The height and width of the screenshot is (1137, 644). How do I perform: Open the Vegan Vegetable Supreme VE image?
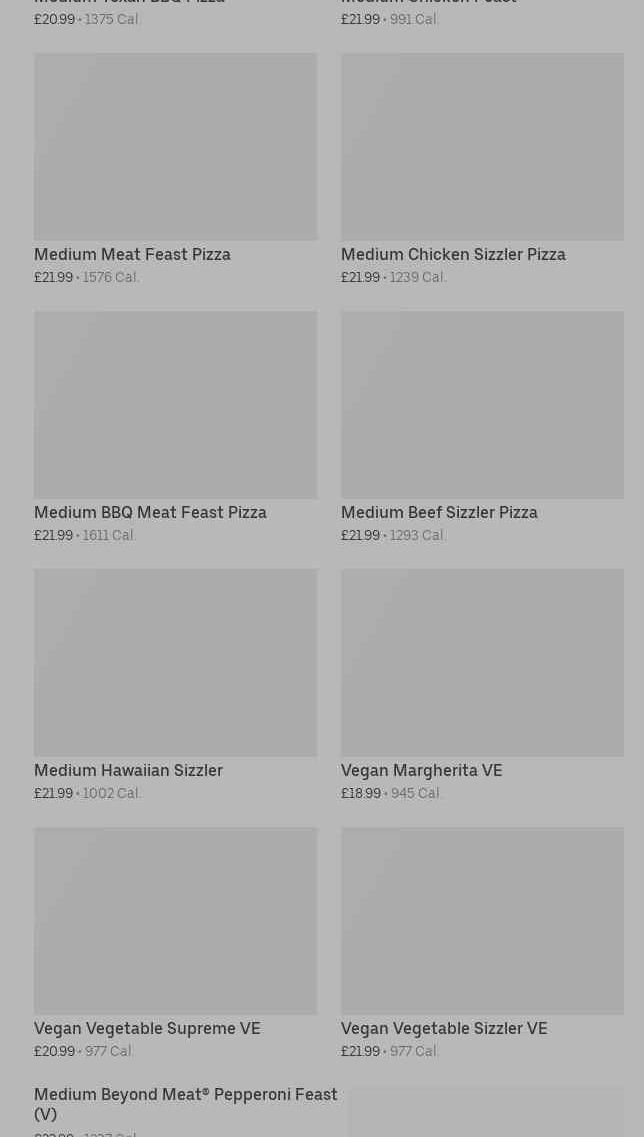[175, 920]
